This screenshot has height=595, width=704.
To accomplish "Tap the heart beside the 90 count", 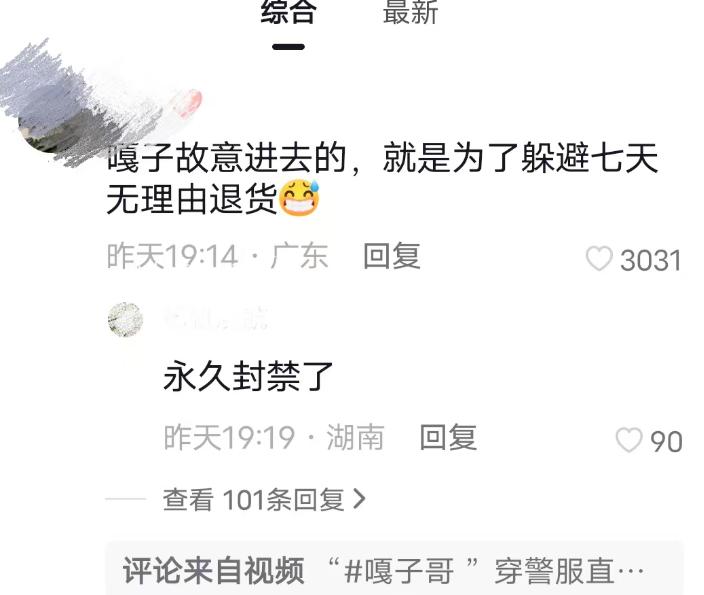I will [x=629, y=440].
